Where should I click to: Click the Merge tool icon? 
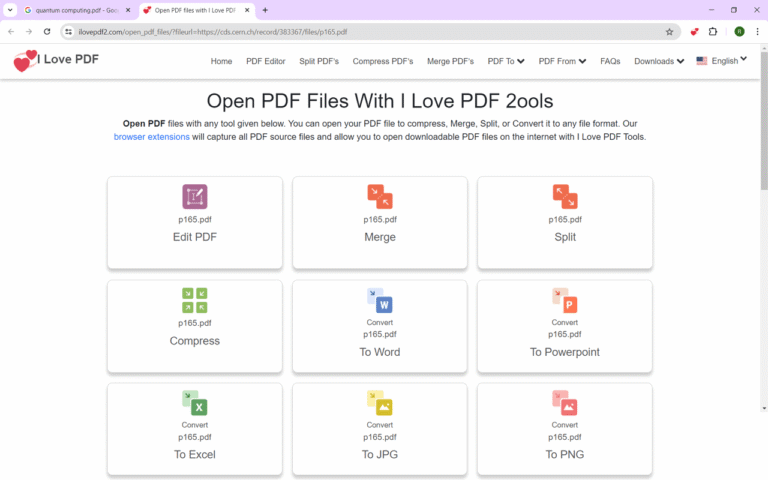click(x=380, y=196)
